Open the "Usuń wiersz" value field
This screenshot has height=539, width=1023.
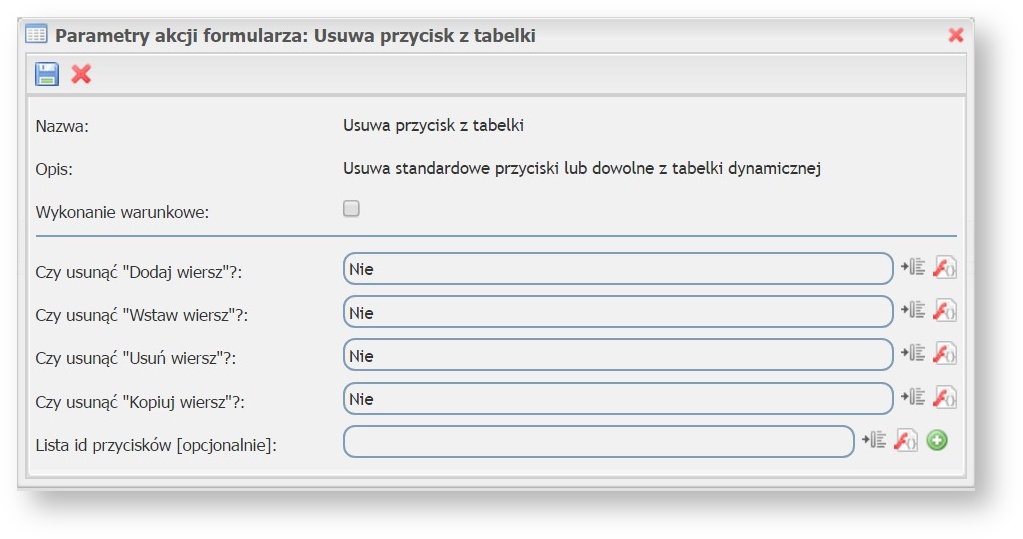(617, 355)
